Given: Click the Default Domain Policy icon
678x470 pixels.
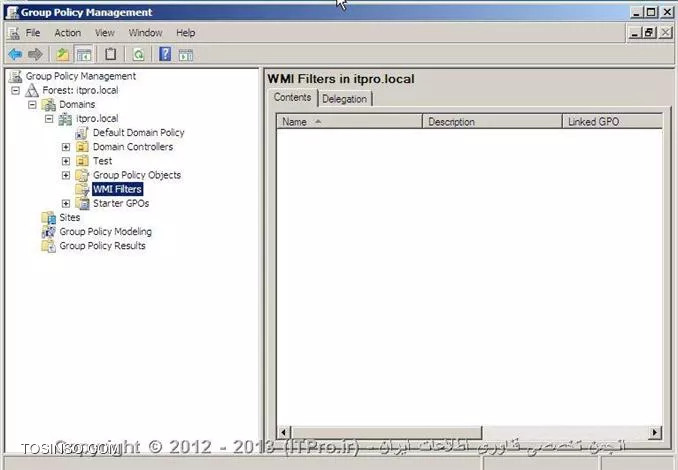Looking at the screenshot, I should [82, 133].
